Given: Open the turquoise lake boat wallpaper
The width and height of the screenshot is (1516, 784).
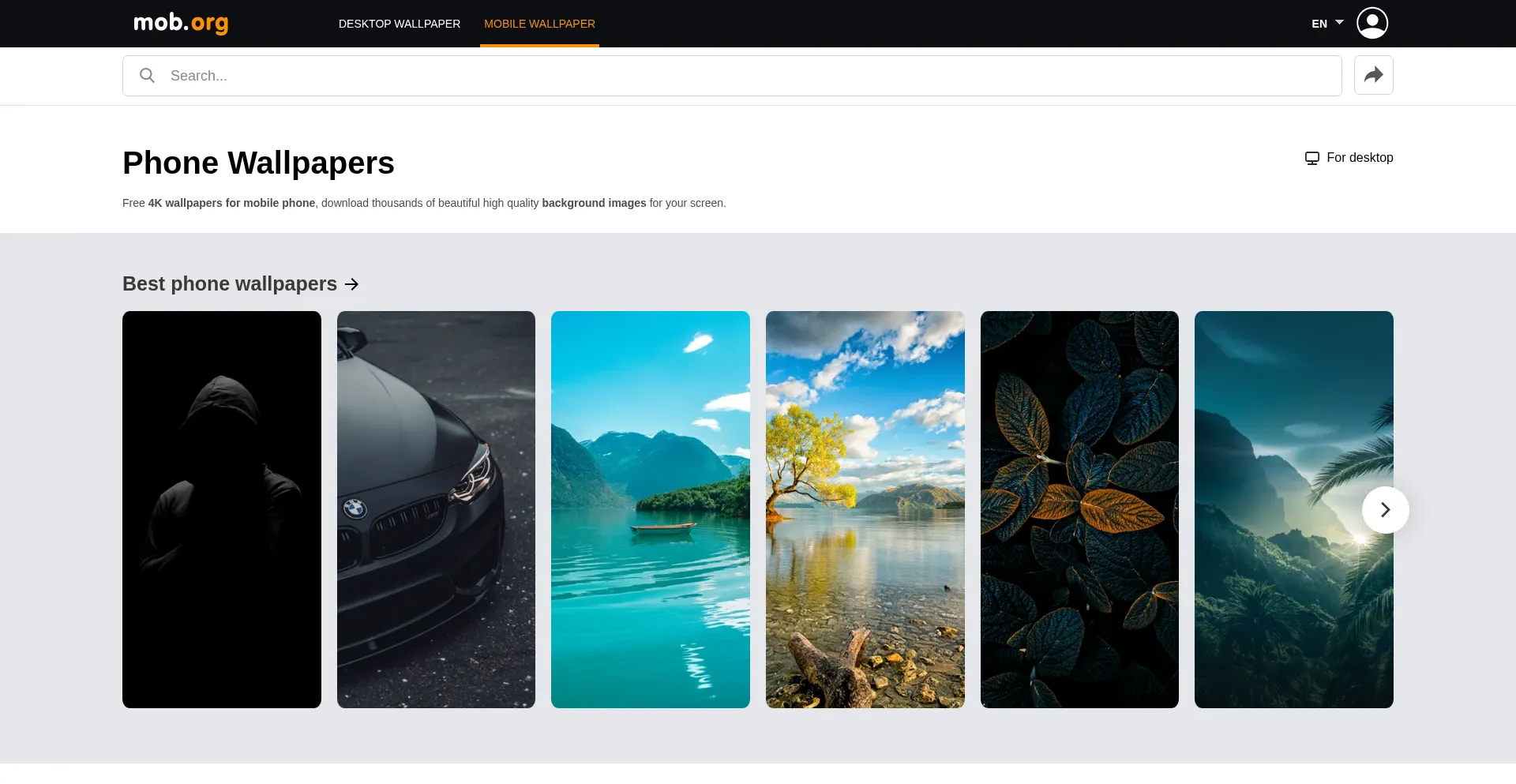Looking at the screenshot, I should pos(651,509).
